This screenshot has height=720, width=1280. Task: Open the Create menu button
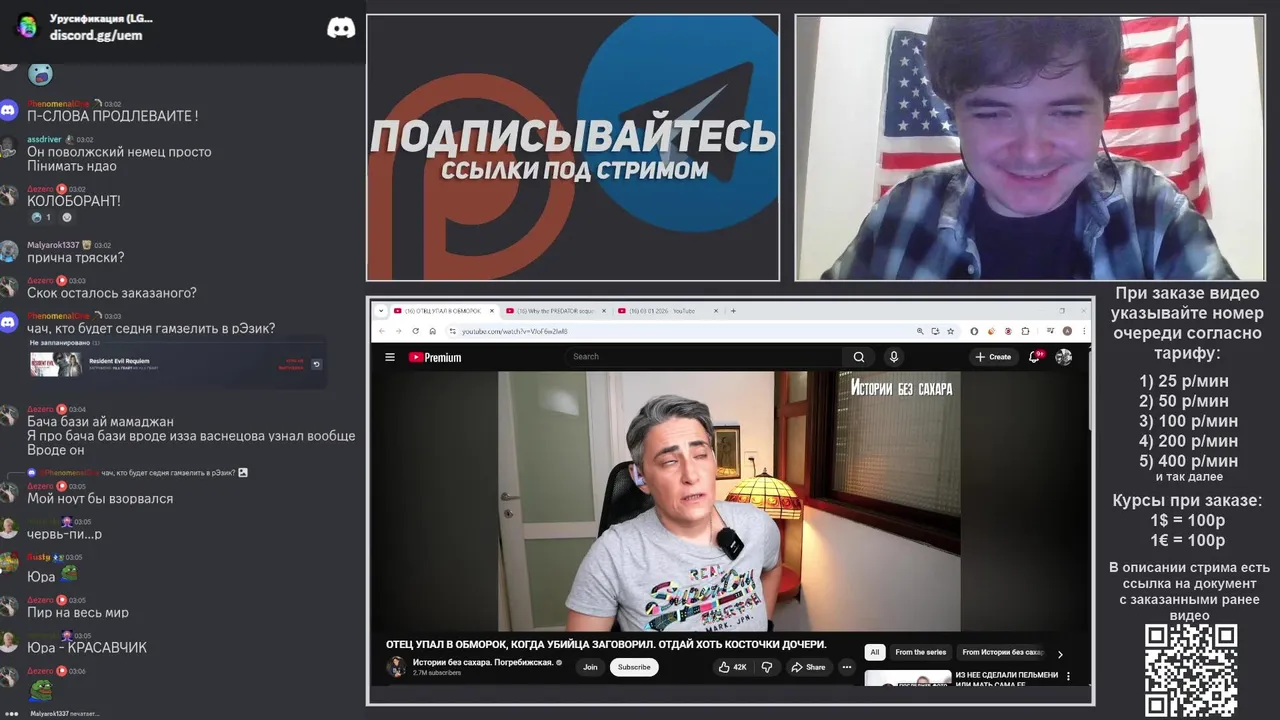click(993, 357)
